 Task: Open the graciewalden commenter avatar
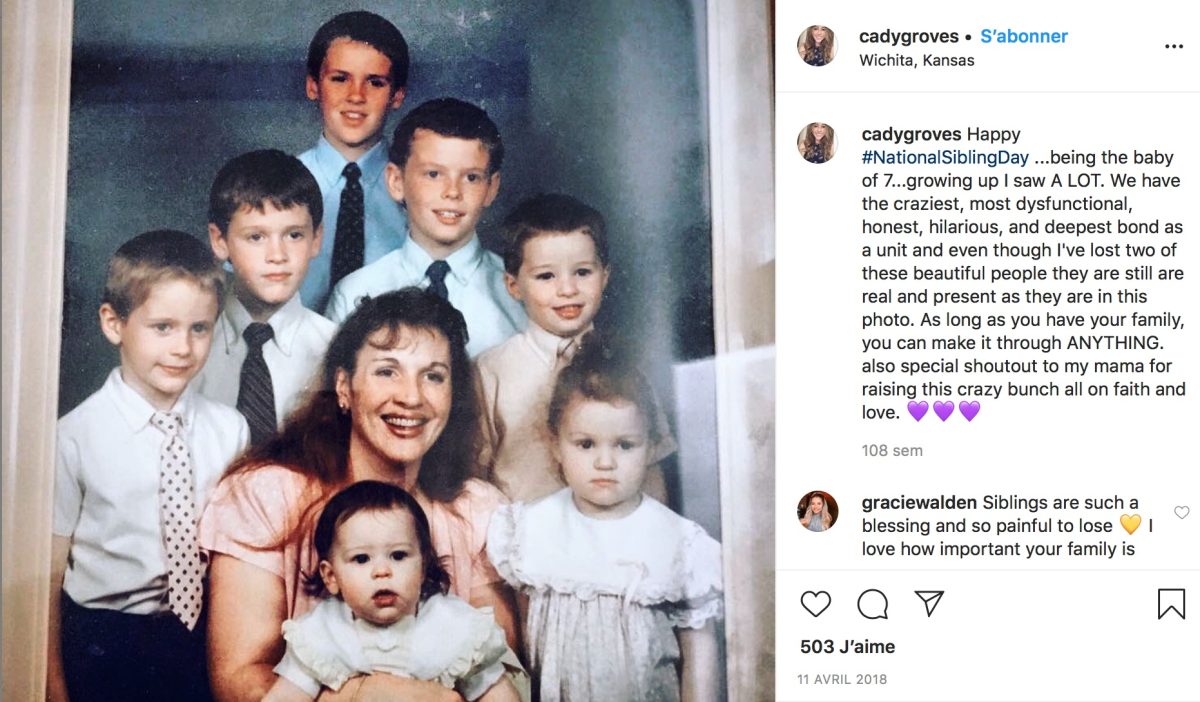(817, 511)
